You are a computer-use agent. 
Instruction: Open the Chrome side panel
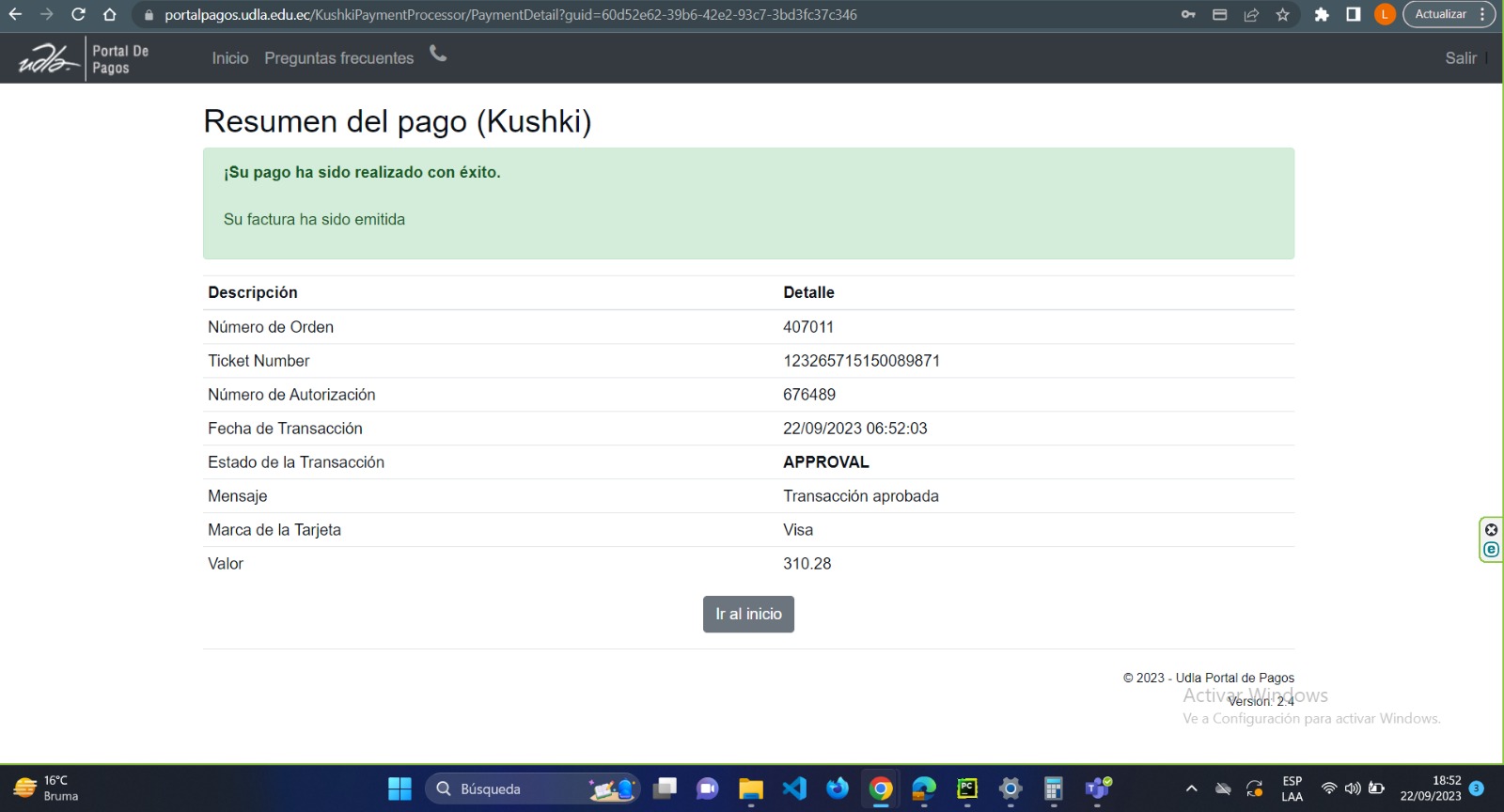click(x=1354, y=15)
